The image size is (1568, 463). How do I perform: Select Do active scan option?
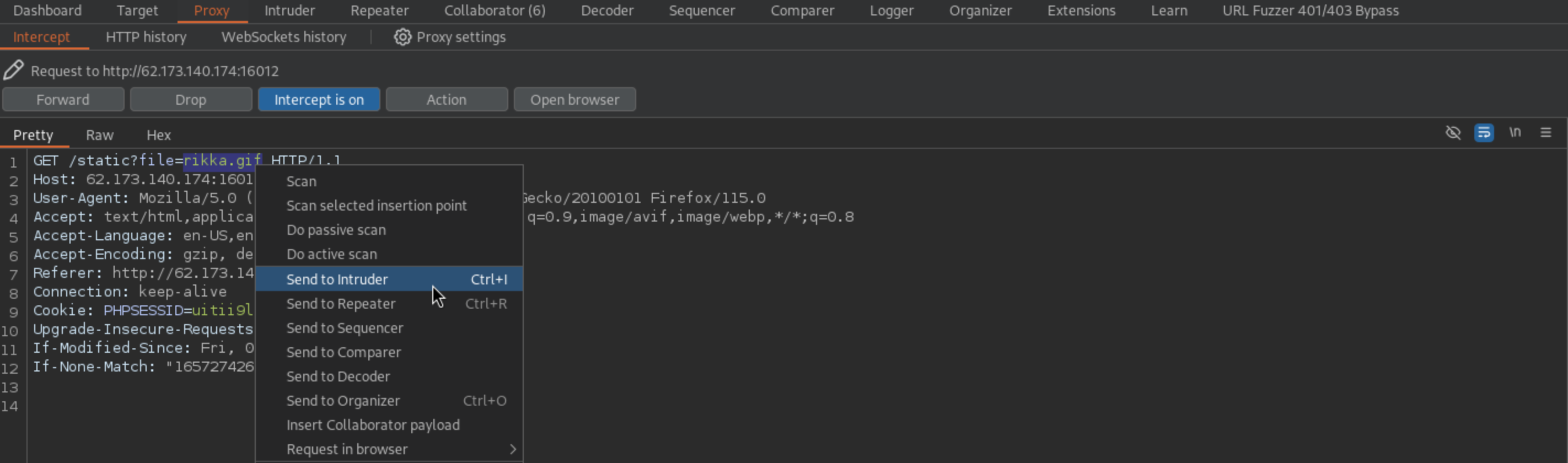click(332, 254)
